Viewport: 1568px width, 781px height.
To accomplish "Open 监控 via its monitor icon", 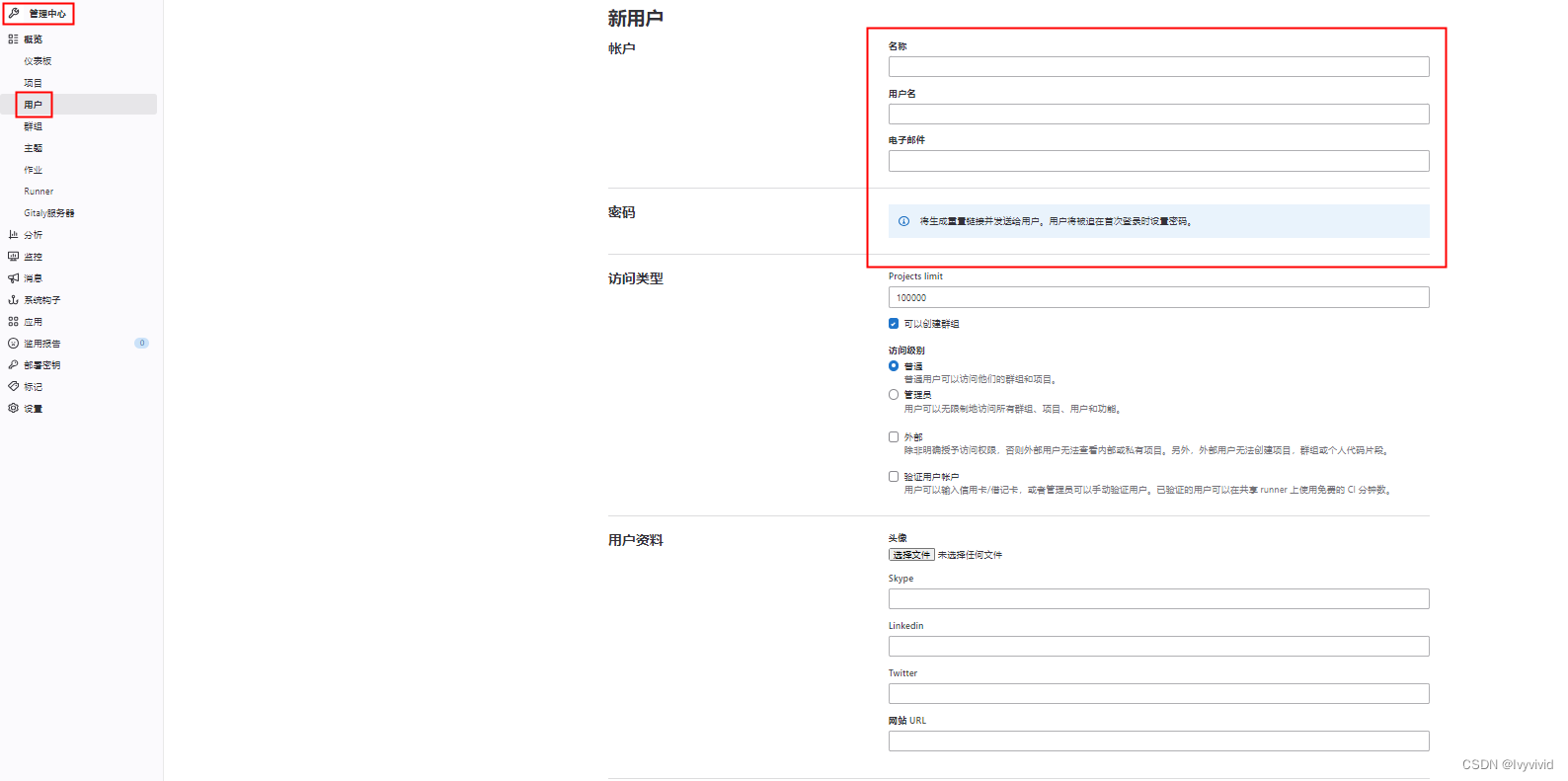I will tap(13, 257).
